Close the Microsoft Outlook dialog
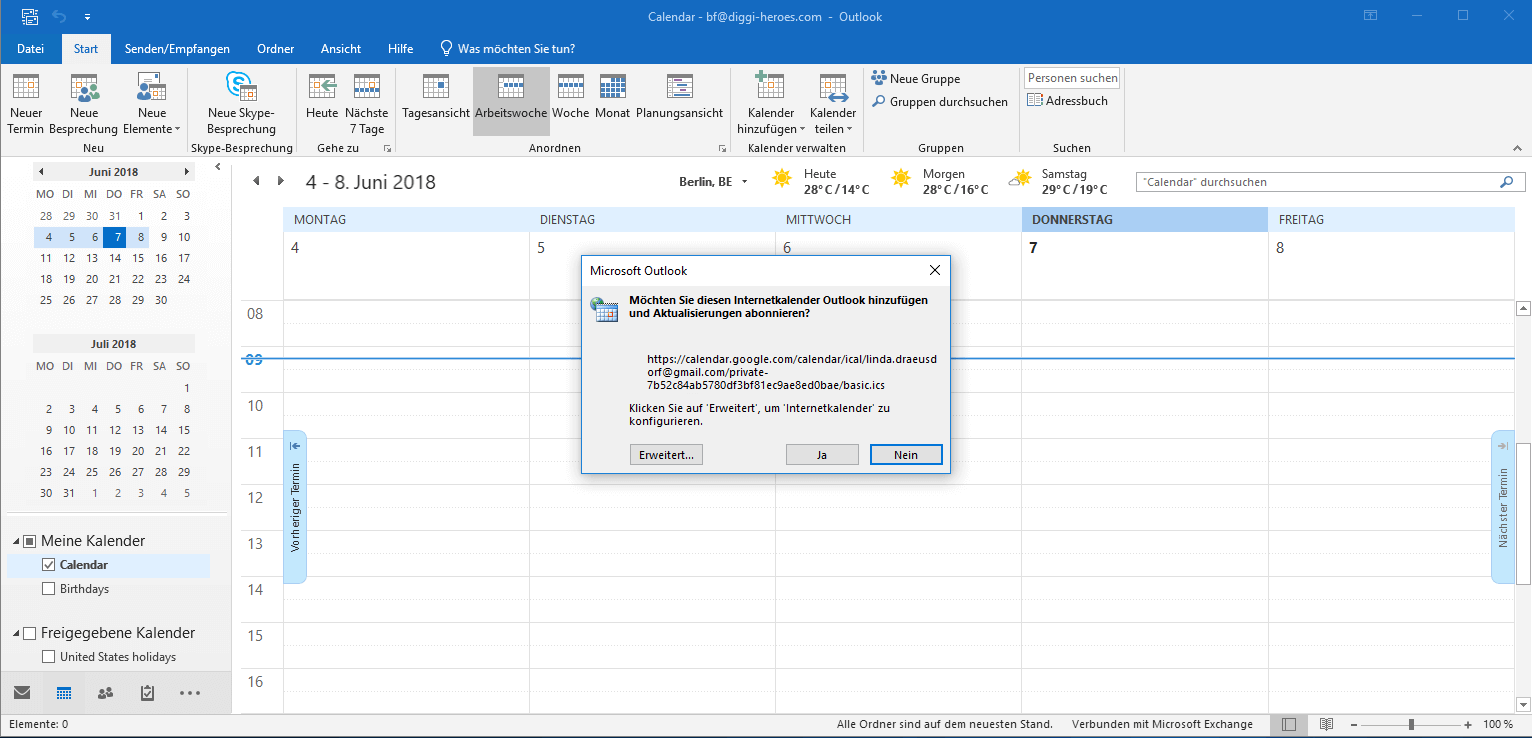 click(x=934, y=270)
